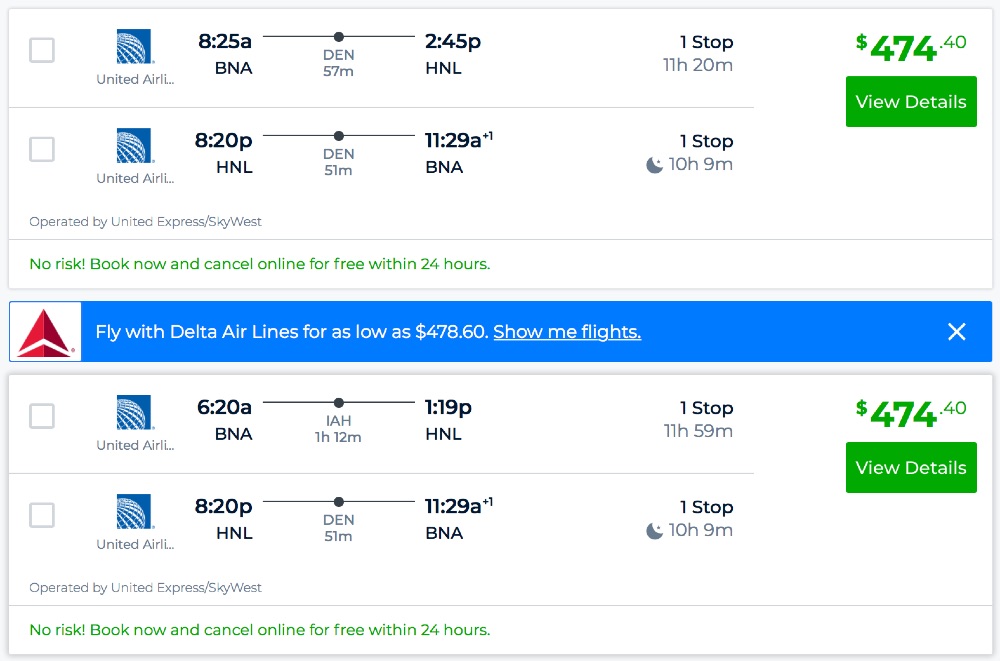This screenshot has height=661, width=1000.
Task: View Details for the 6:20a itinerary
Action: [x=911, y=468]
